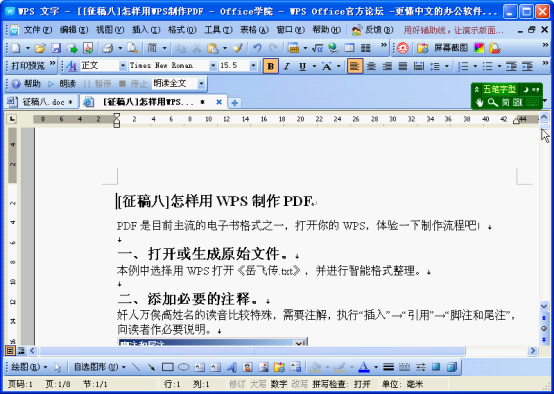Click the open folder icon
Screen dimensions: 554x394
pos(40,48)
